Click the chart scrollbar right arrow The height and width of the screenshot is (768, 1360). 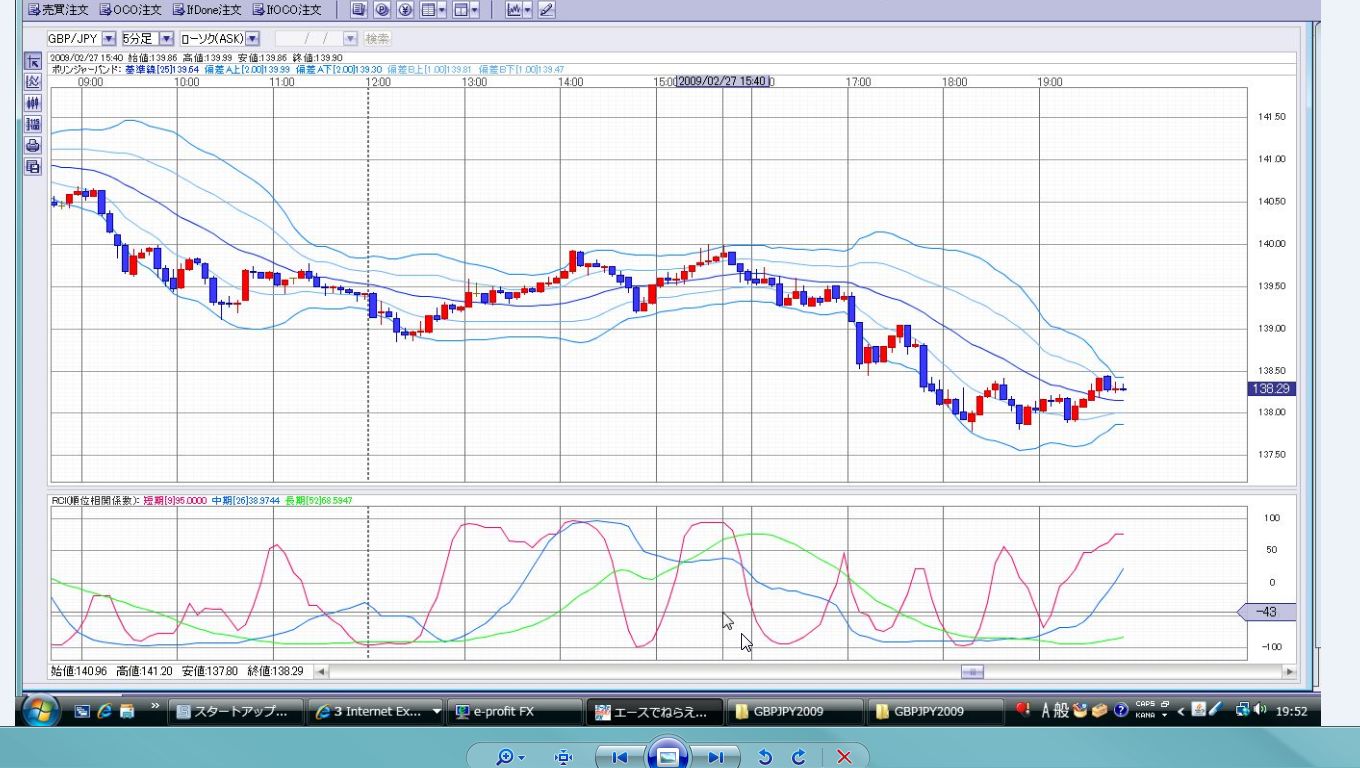(x=1289, y=672)
